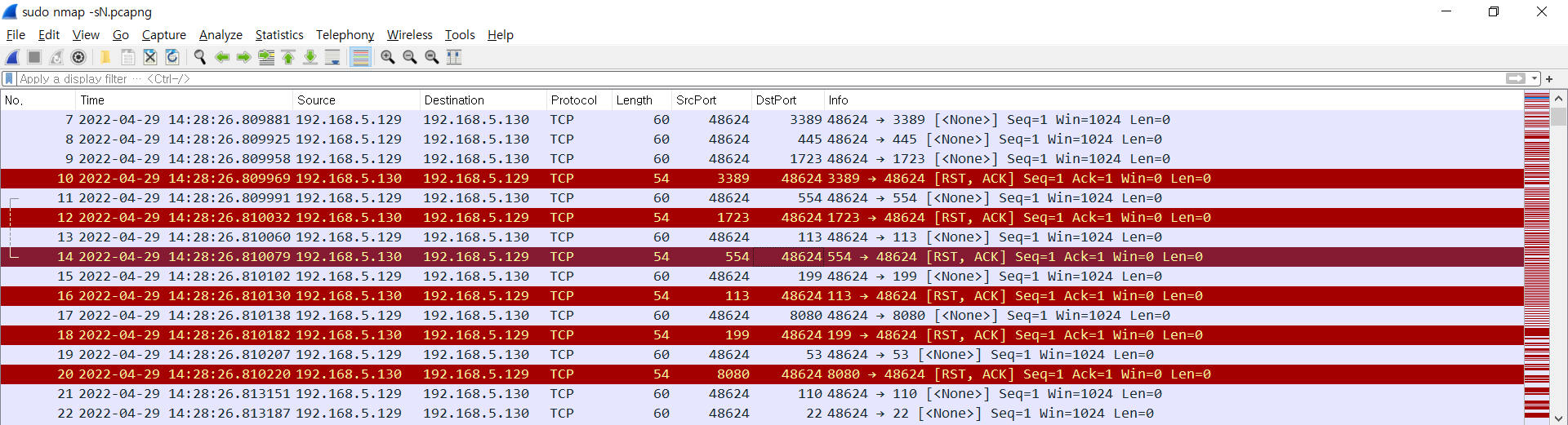This screenshot has height=425, width=1568.
Task: Open the Edit menu
Action: (49, 35)
